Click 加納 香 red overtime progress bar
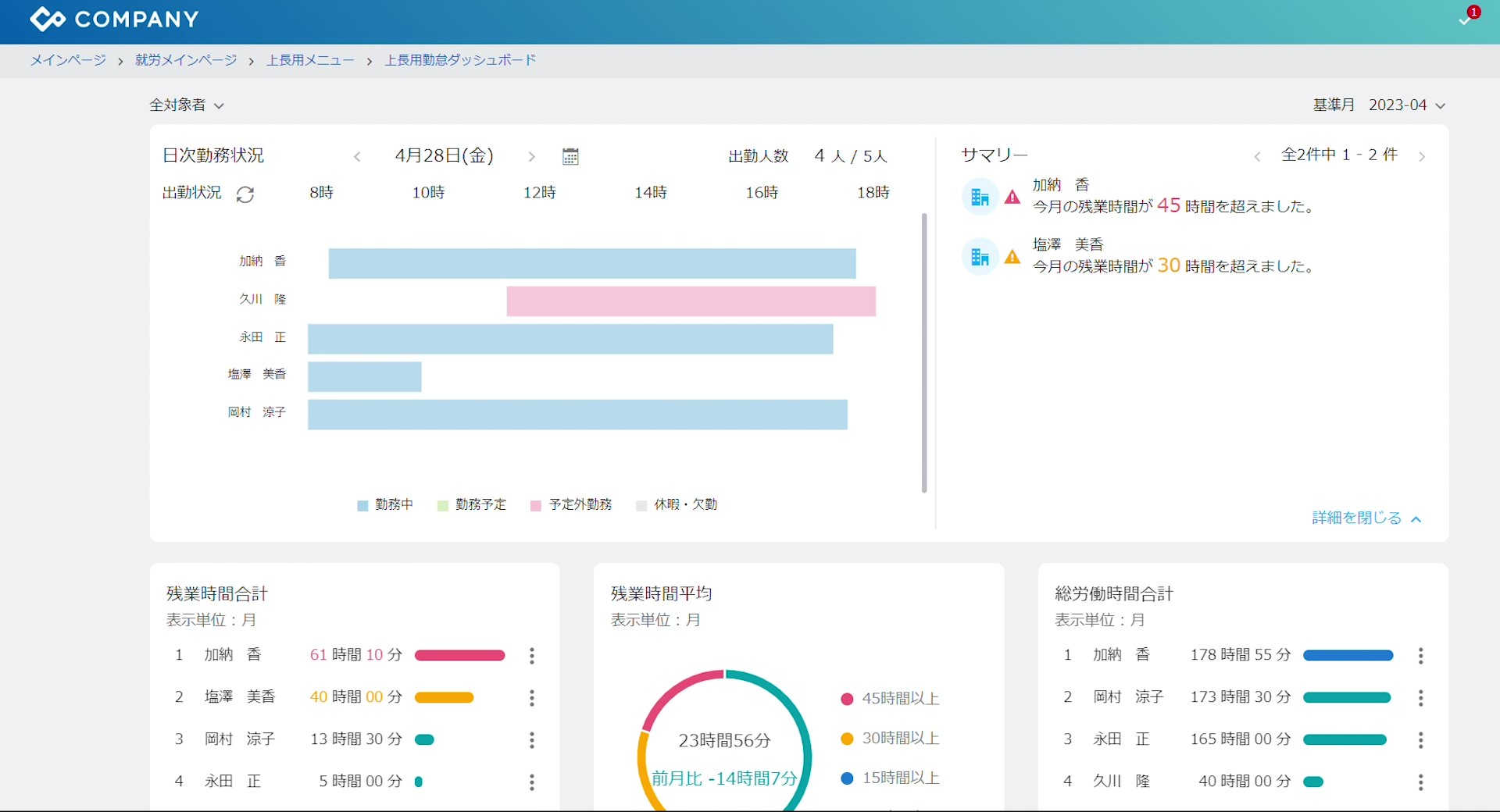 point(459,656)
